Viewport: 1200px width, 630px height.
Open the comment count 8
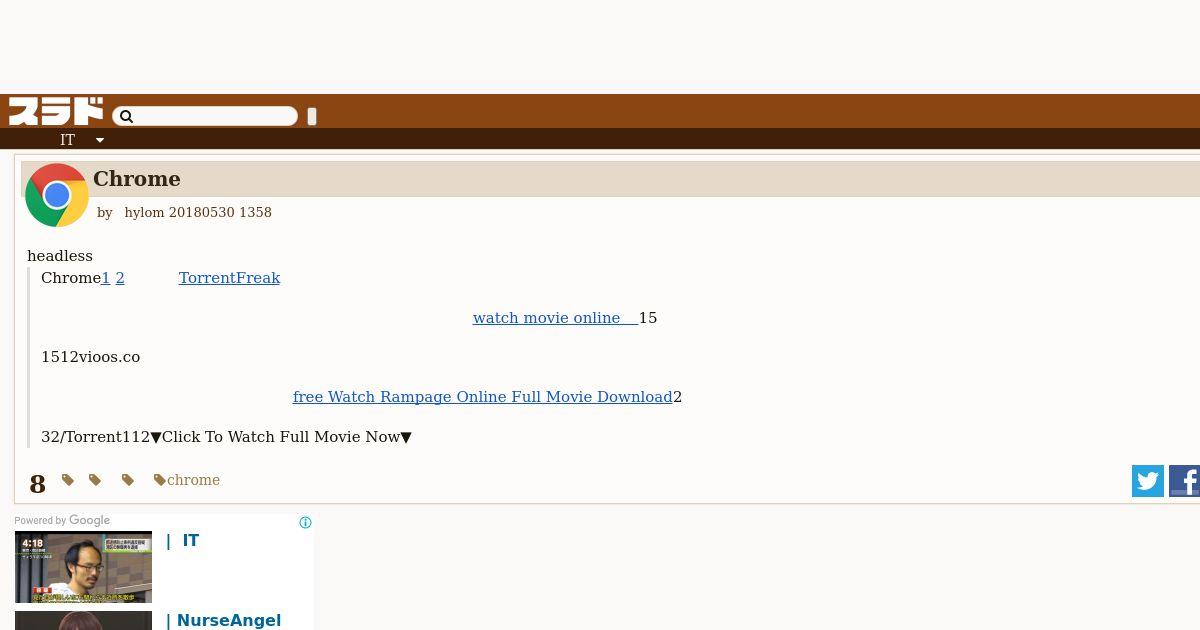click(x=38, y=484)
